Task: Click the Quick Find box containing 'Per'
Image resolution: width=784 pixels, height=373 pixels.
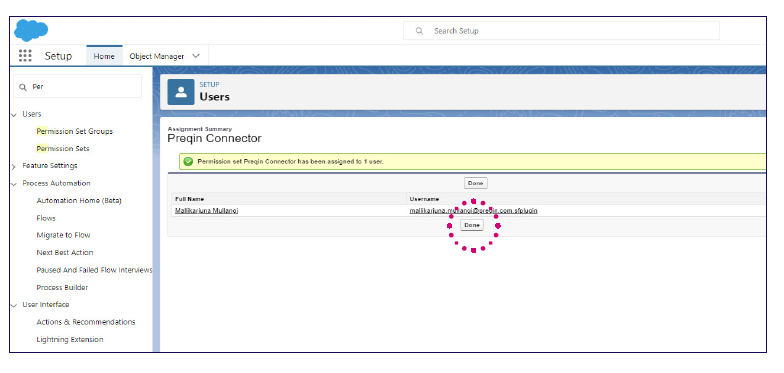Action: [78, 86]
